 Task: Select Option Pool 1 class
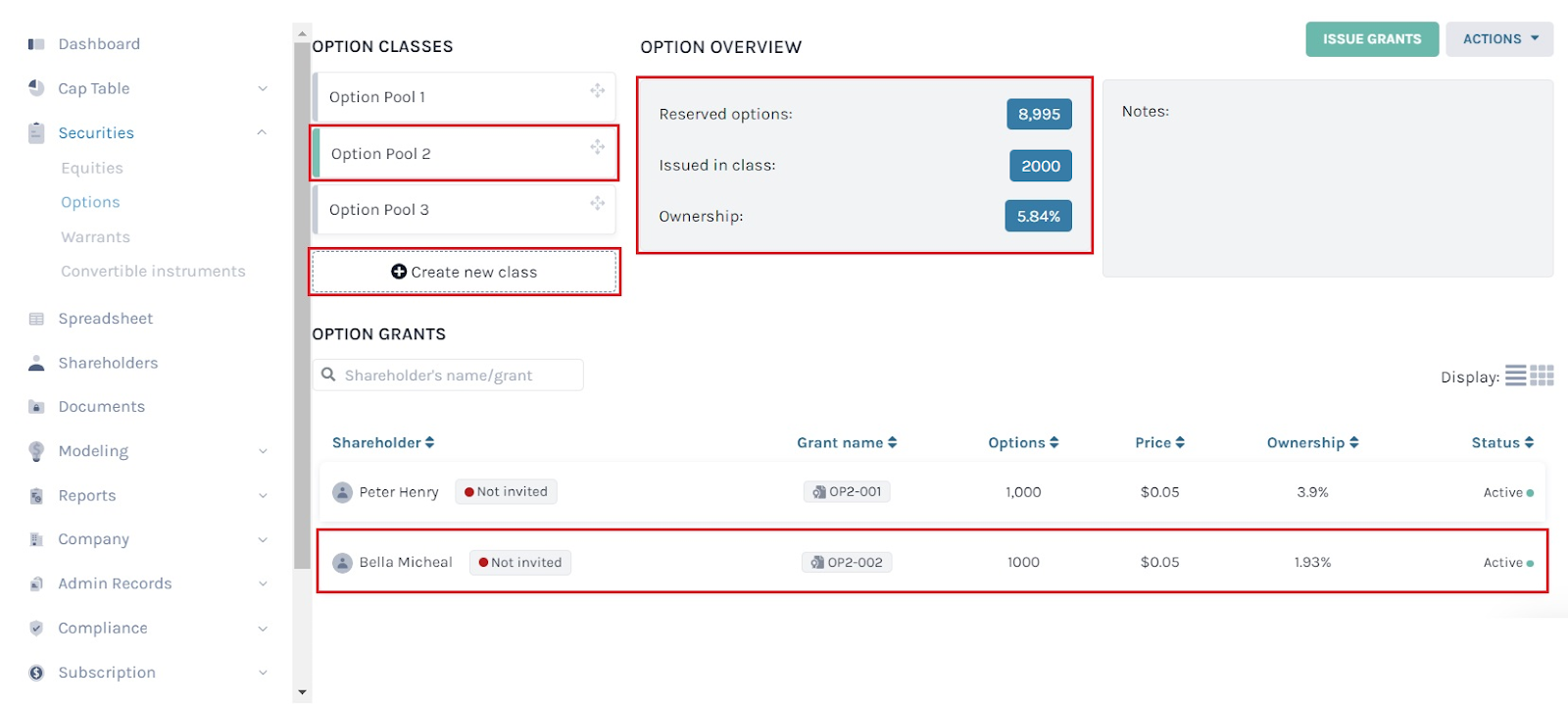[x=465, y=97]
